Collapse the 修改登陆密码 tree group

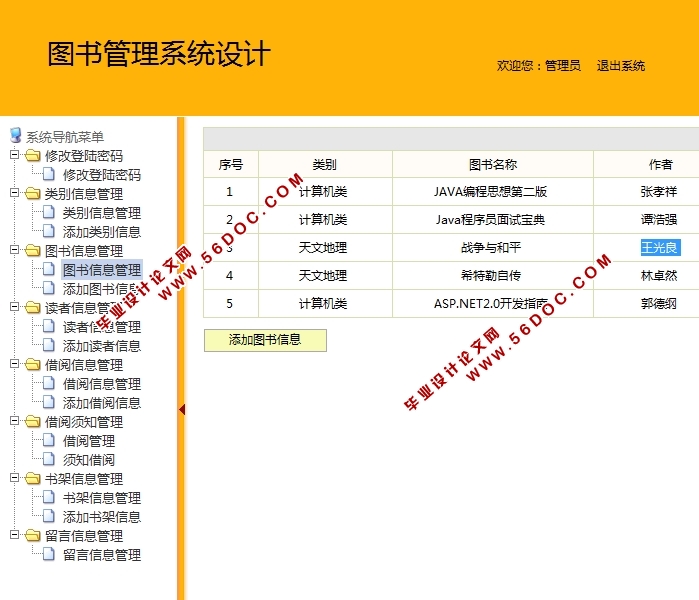[x=14, y=155]
